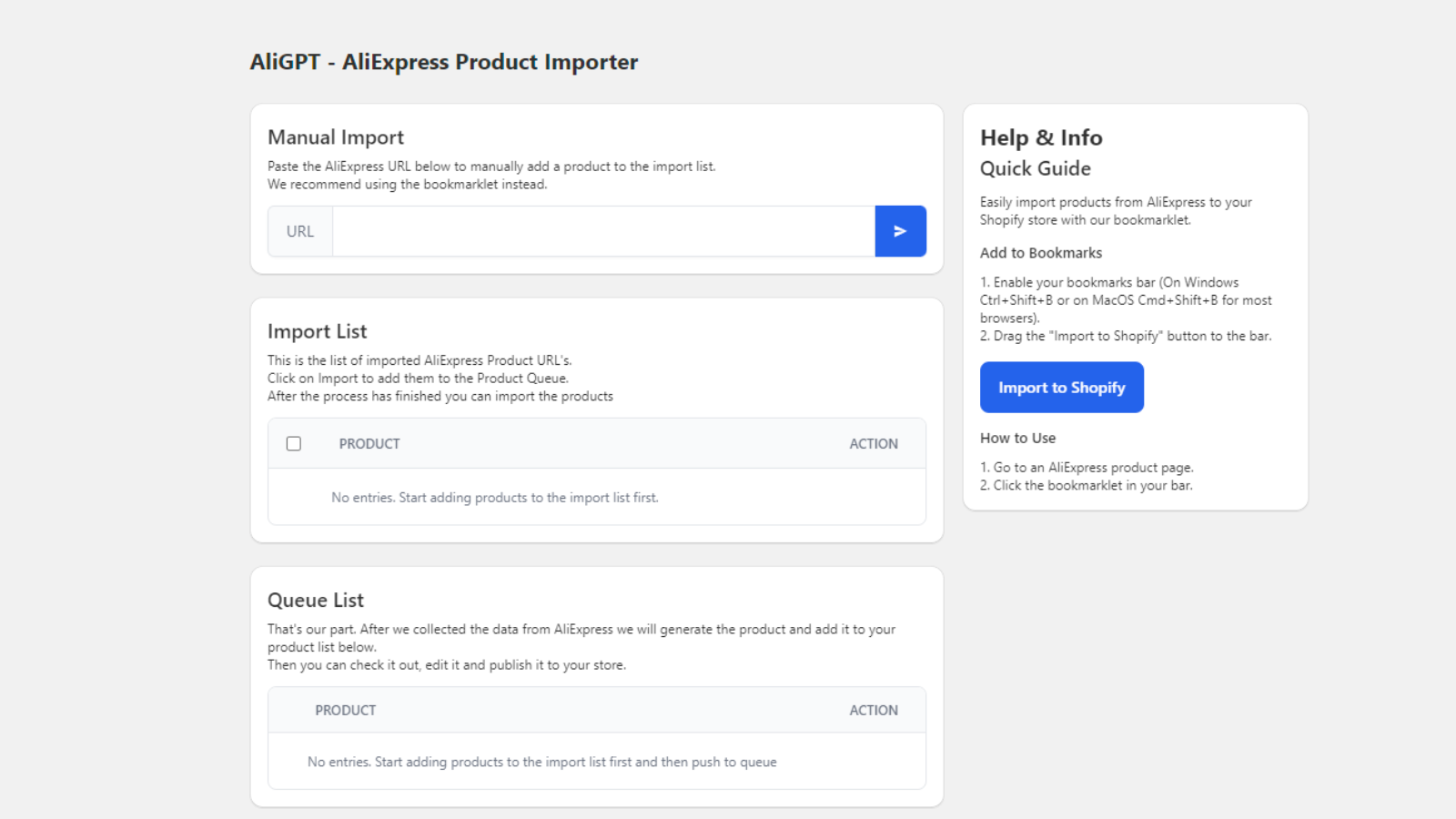Click the 'We recommend using the bookmarklet' text

[x=407, y=185]
